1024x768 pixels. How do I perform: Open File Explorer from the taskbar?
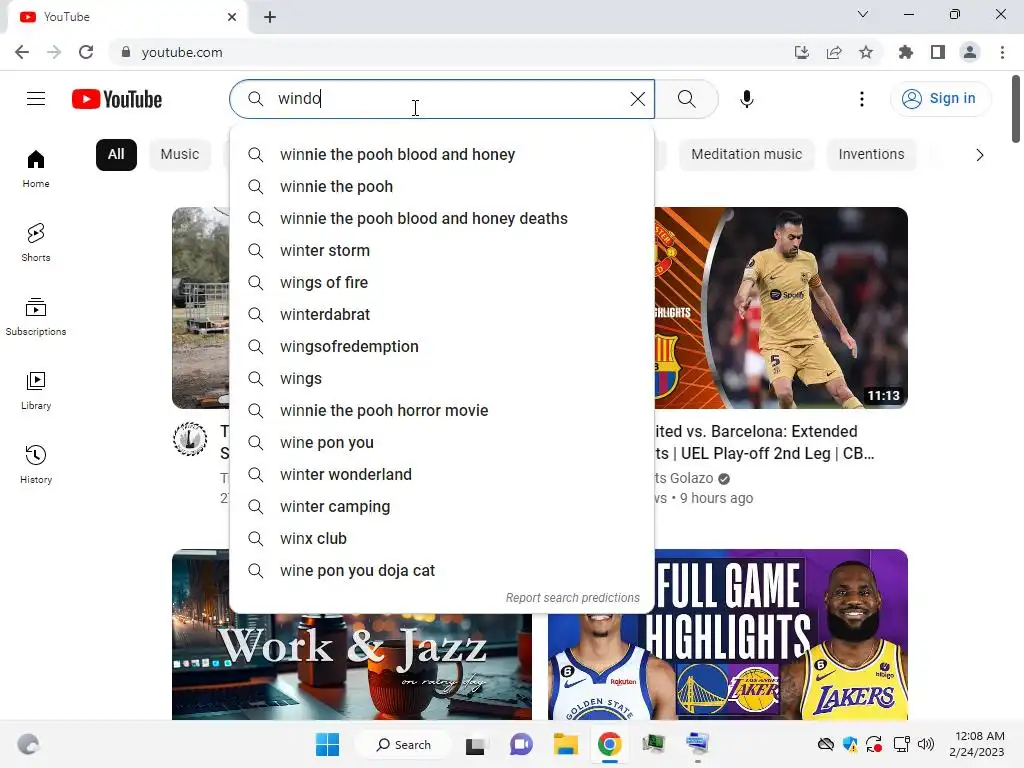(x=566, y=744)
